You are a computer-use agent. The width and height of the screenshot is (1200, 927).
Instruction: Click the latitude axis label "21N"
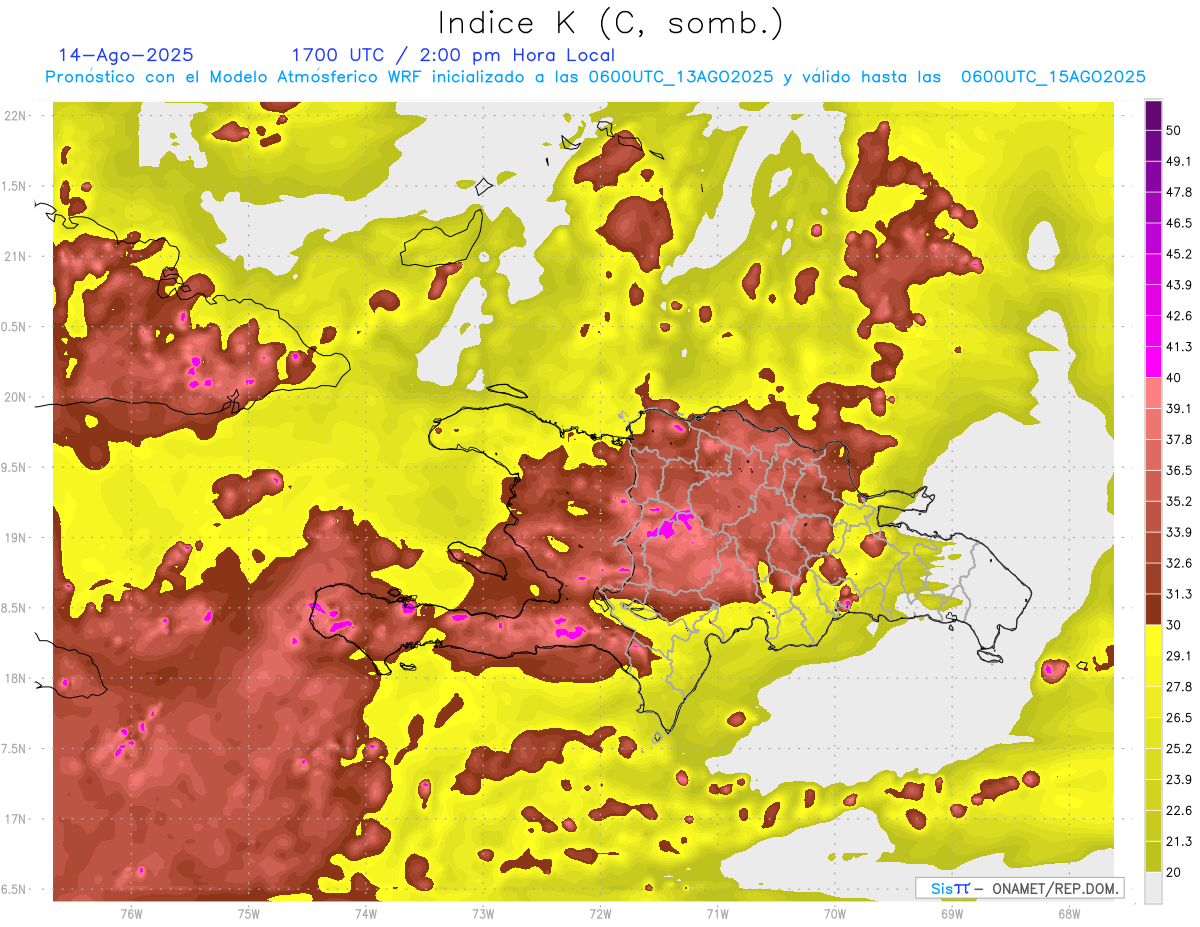[x=17, y=256]
